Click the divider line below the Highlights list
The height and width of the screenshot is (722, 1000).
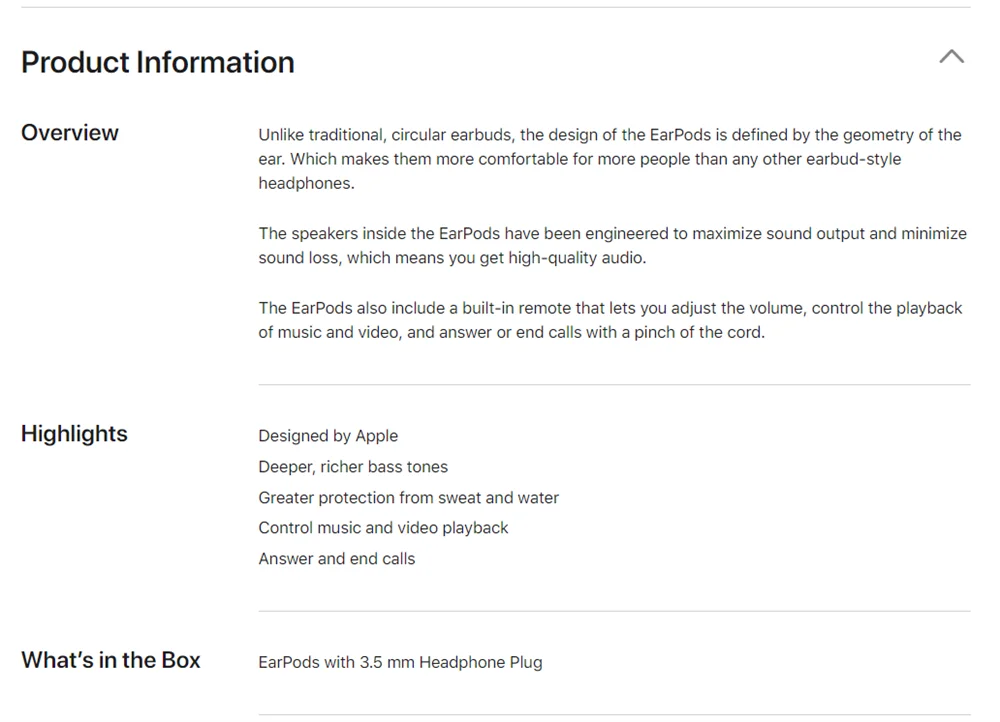point(614,611)
